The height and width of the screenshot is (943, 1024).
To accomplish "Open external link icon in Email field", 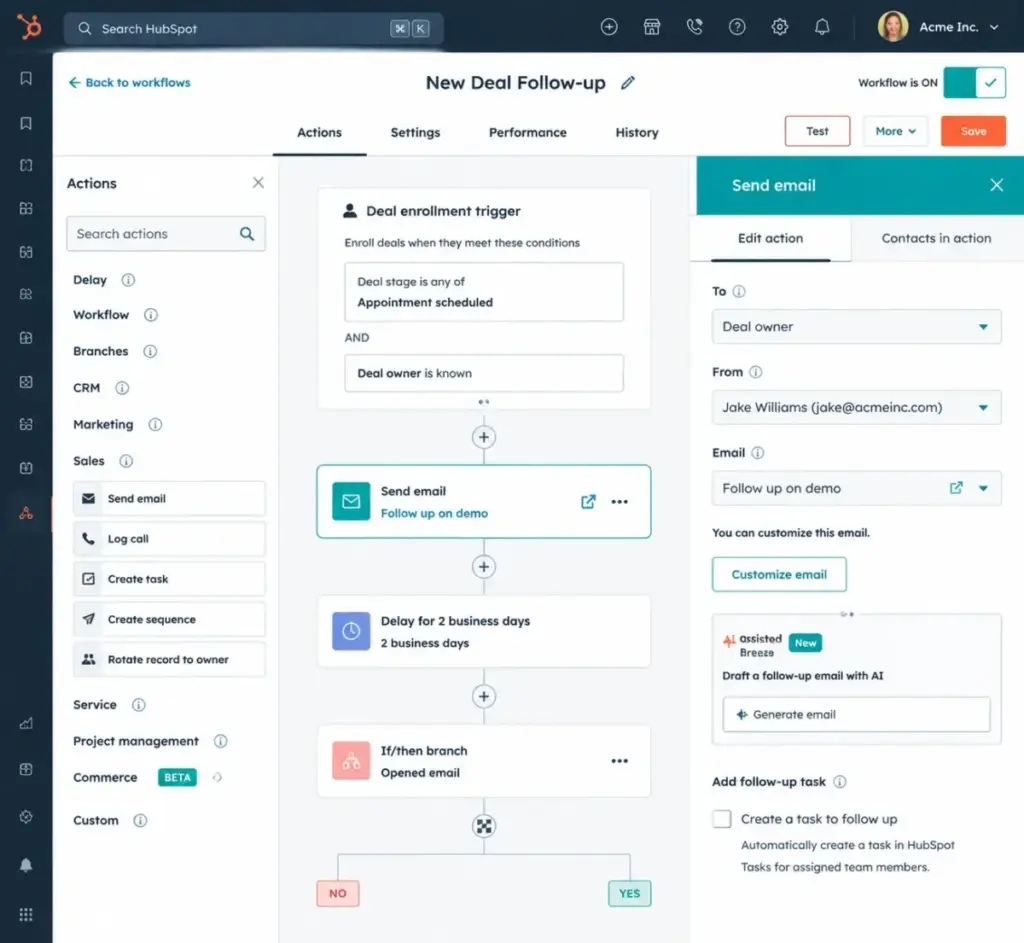I will click(956, 488).
